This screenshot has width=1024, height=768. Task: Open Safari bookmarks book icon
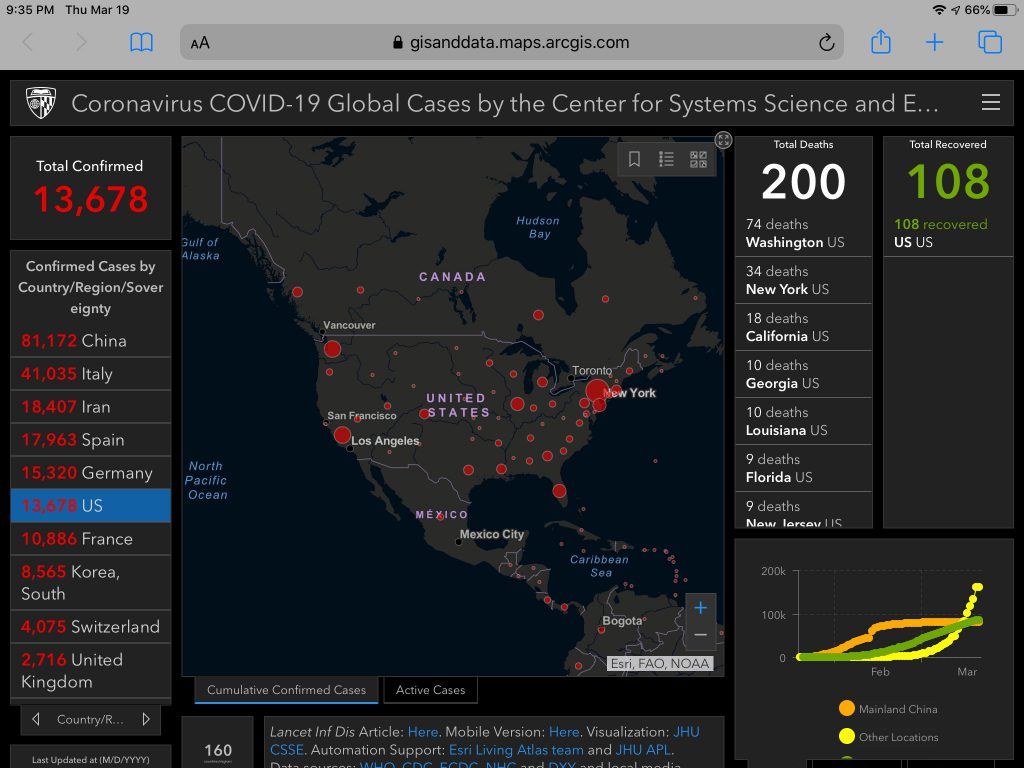pos(141,42)
